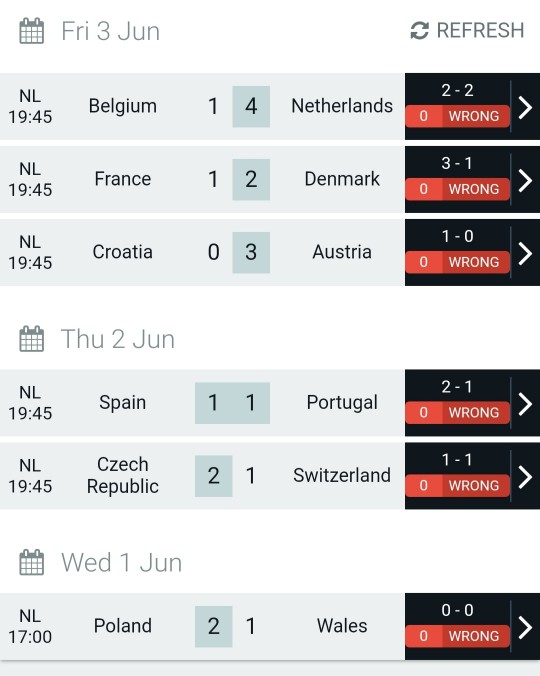540x676 pixels.
Task: Select the 2-2 prediction for Belgium match
Action: (457, 90)
